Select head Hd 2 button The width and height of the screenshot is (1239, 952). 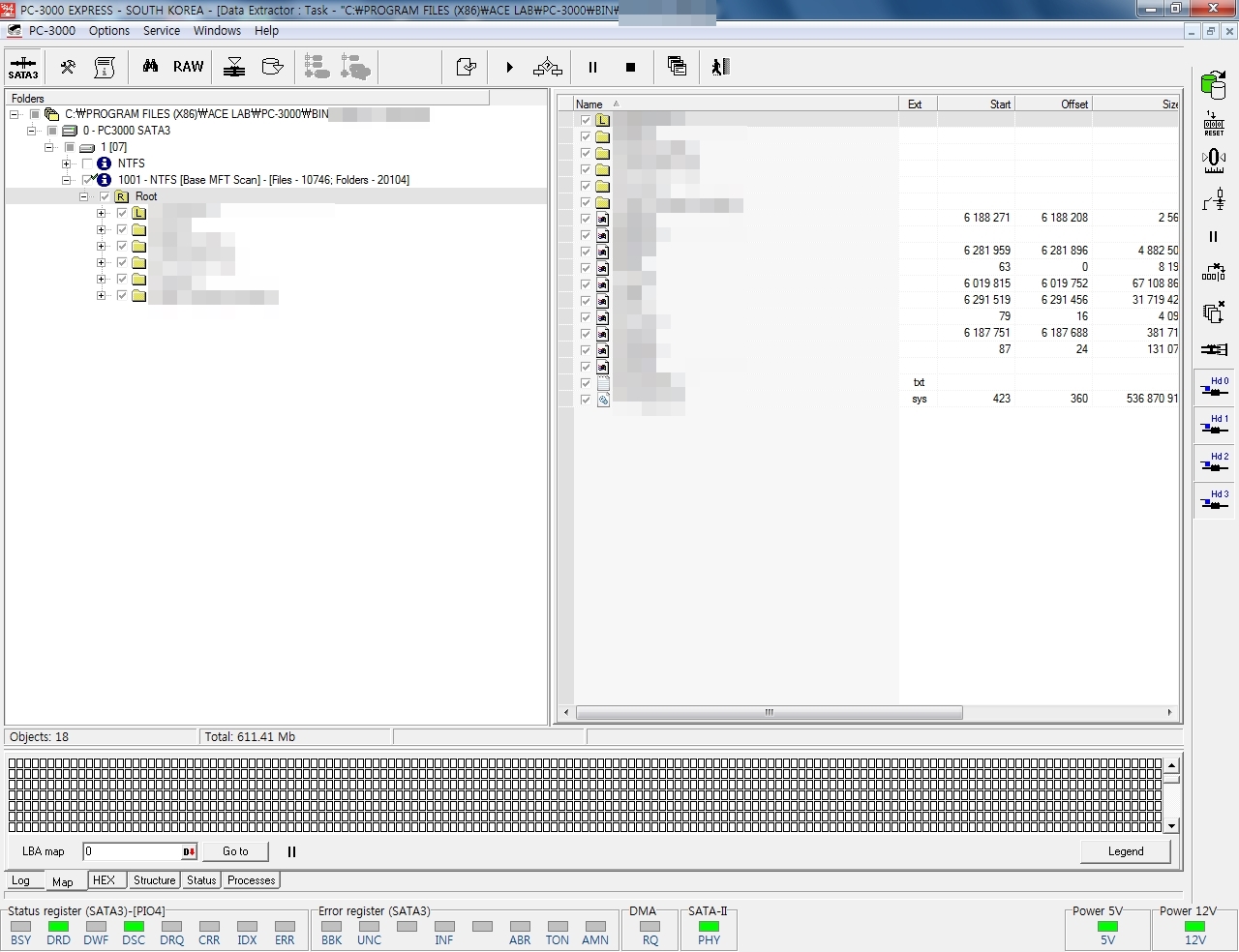1214,464
